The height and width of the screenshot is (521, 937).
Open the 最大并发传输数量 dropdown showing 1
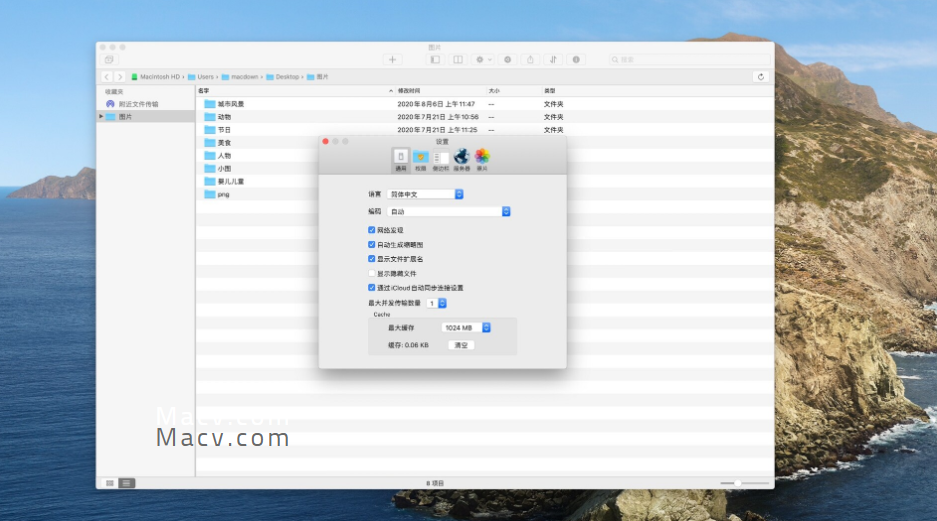pos(436,304)
